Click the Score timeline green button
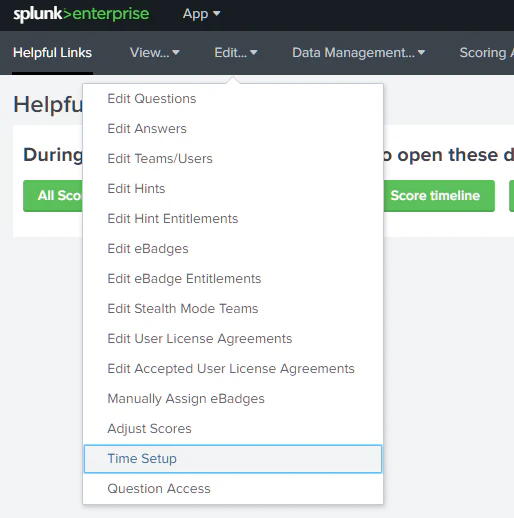The width and height of the screenshot is (514, 518). click(439, 196)
